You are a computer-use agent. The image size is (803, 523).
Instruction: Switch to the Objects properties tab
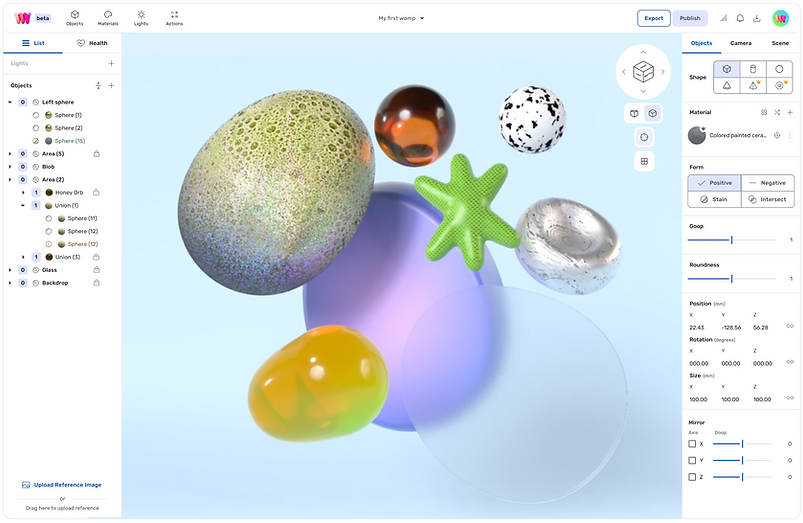coord(701,43)
